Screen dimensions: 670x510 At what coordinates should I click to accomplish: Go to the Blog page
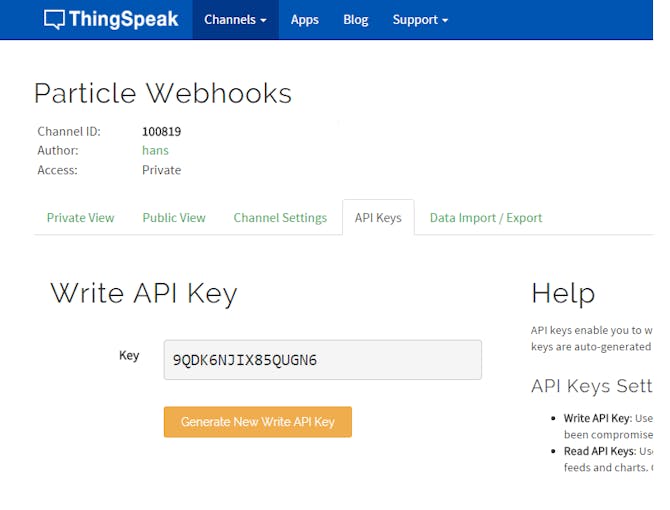pos(356,20)
